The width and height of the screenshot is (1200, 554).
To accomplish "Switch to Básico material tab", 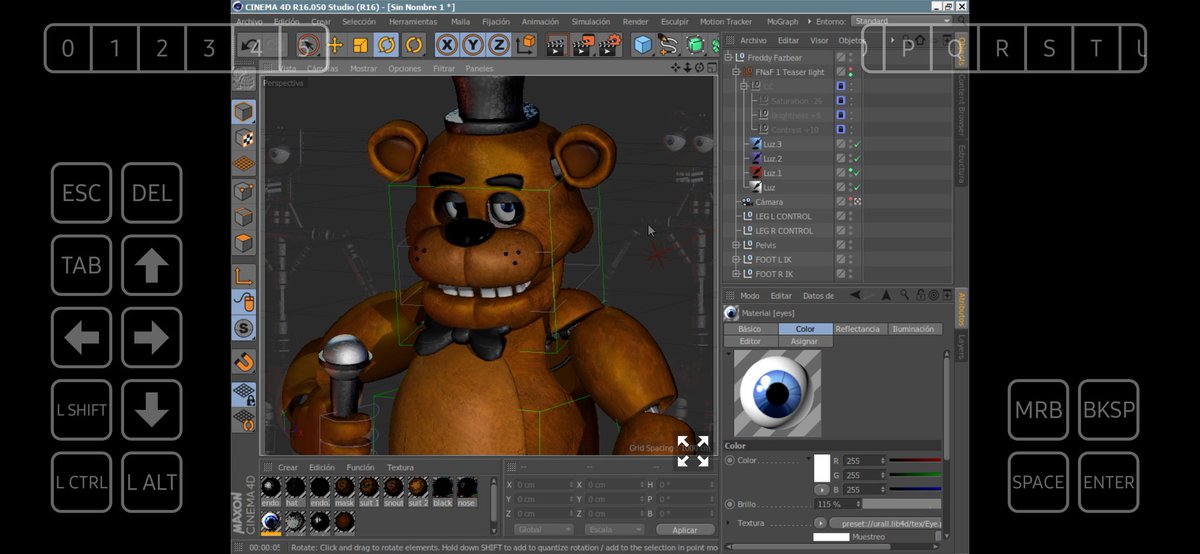I will [750, 329].
